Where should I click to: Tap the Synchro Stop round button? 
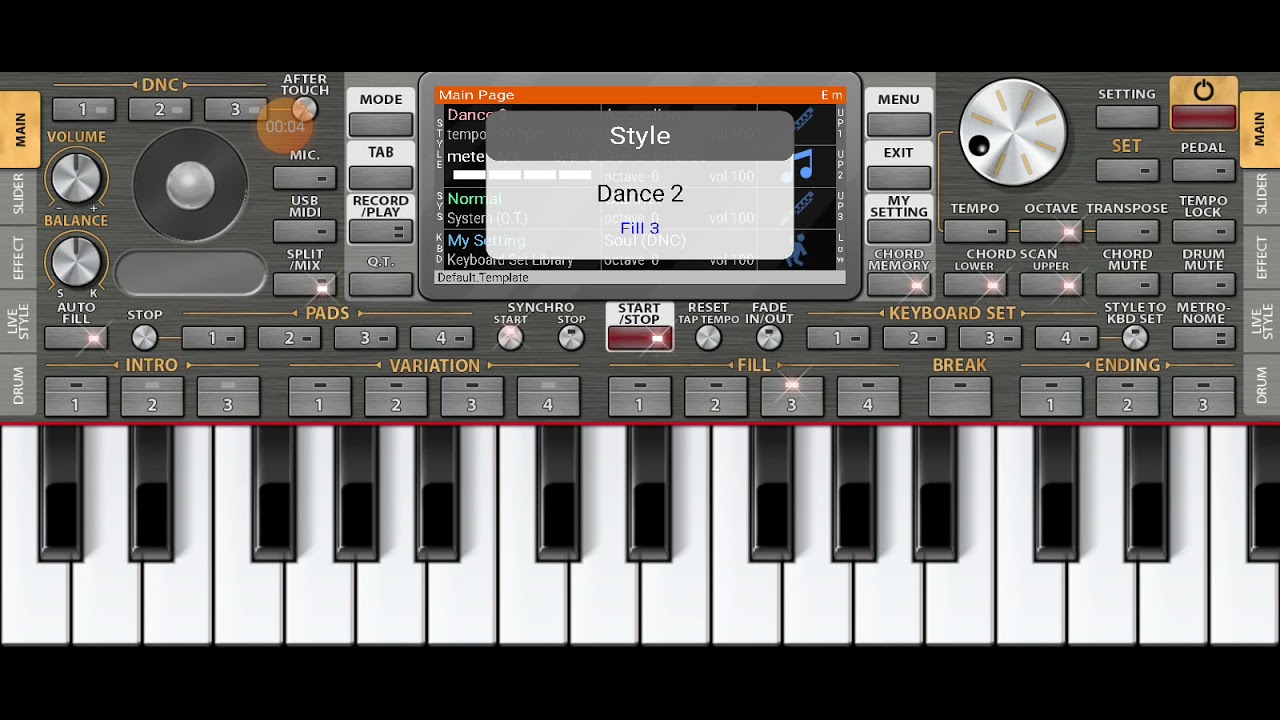point(571,338)
